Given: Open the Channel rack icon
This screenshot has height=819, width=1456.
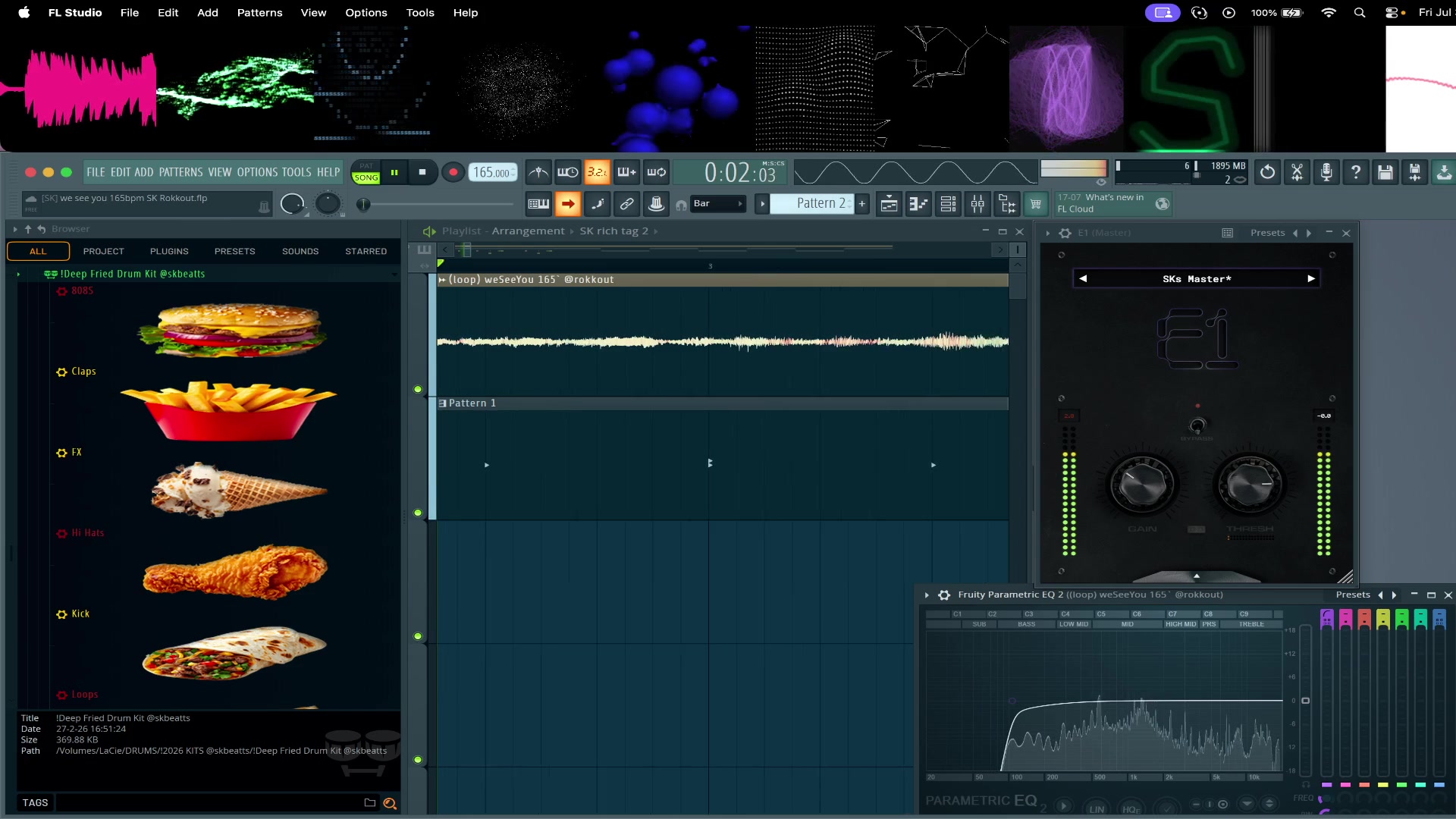Looking at the screenshot, I should [x=948, y=203].
